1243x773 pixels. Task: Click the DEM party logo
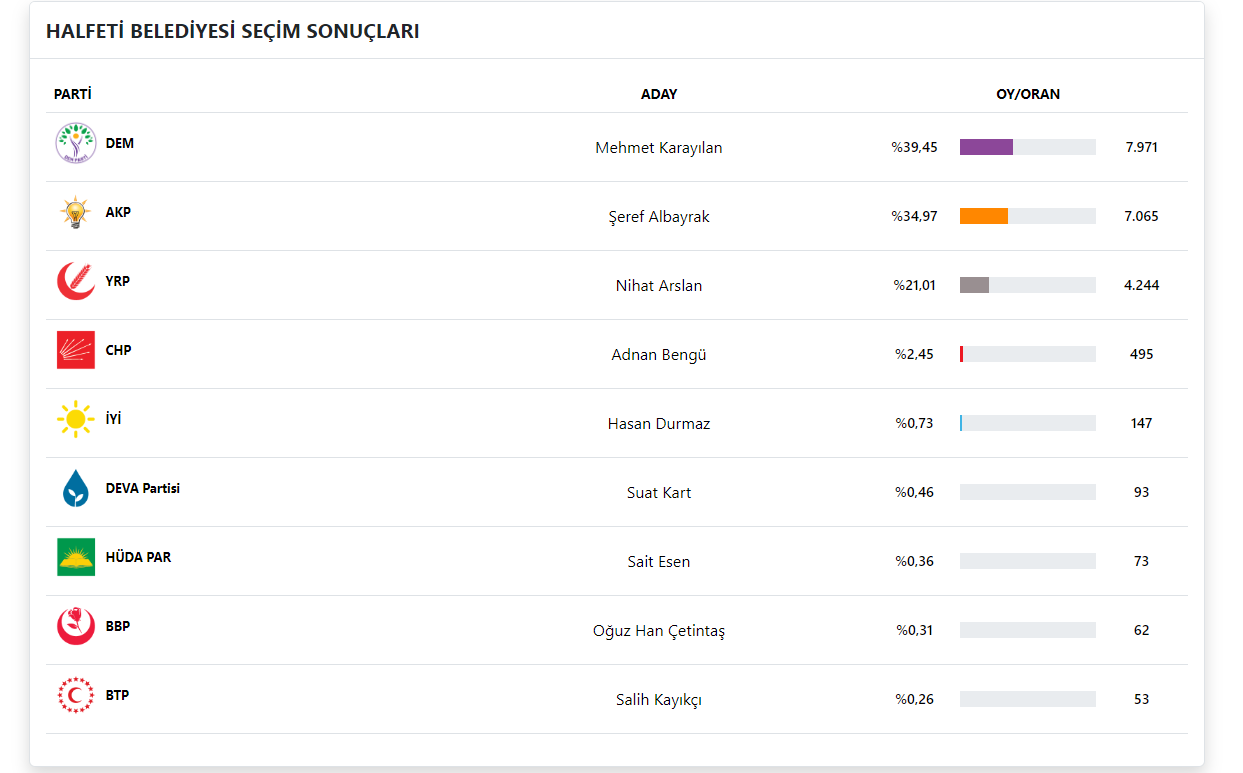pos(75,144)
